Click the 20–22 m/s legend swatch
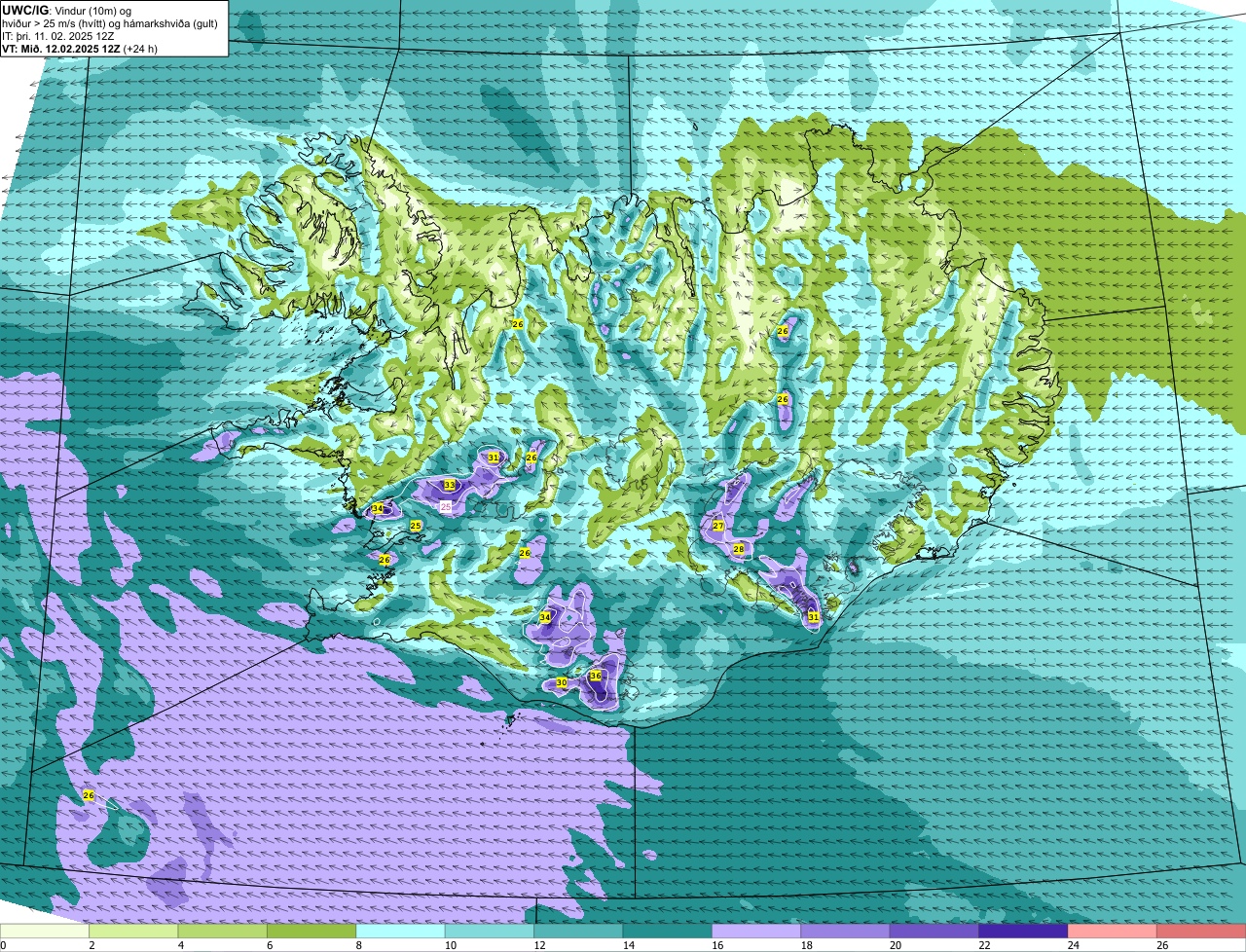Viewport: 1246px width, 952px height. (x=934, y=932)
